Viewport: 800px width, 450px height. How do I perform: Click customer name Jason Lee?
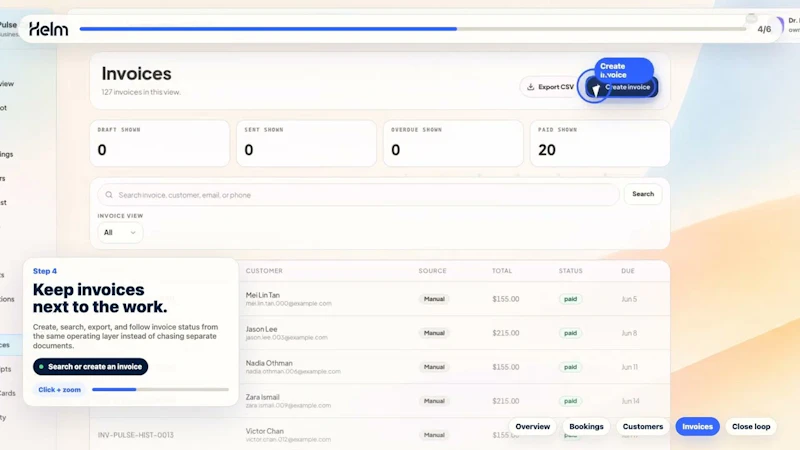(261, 329)
